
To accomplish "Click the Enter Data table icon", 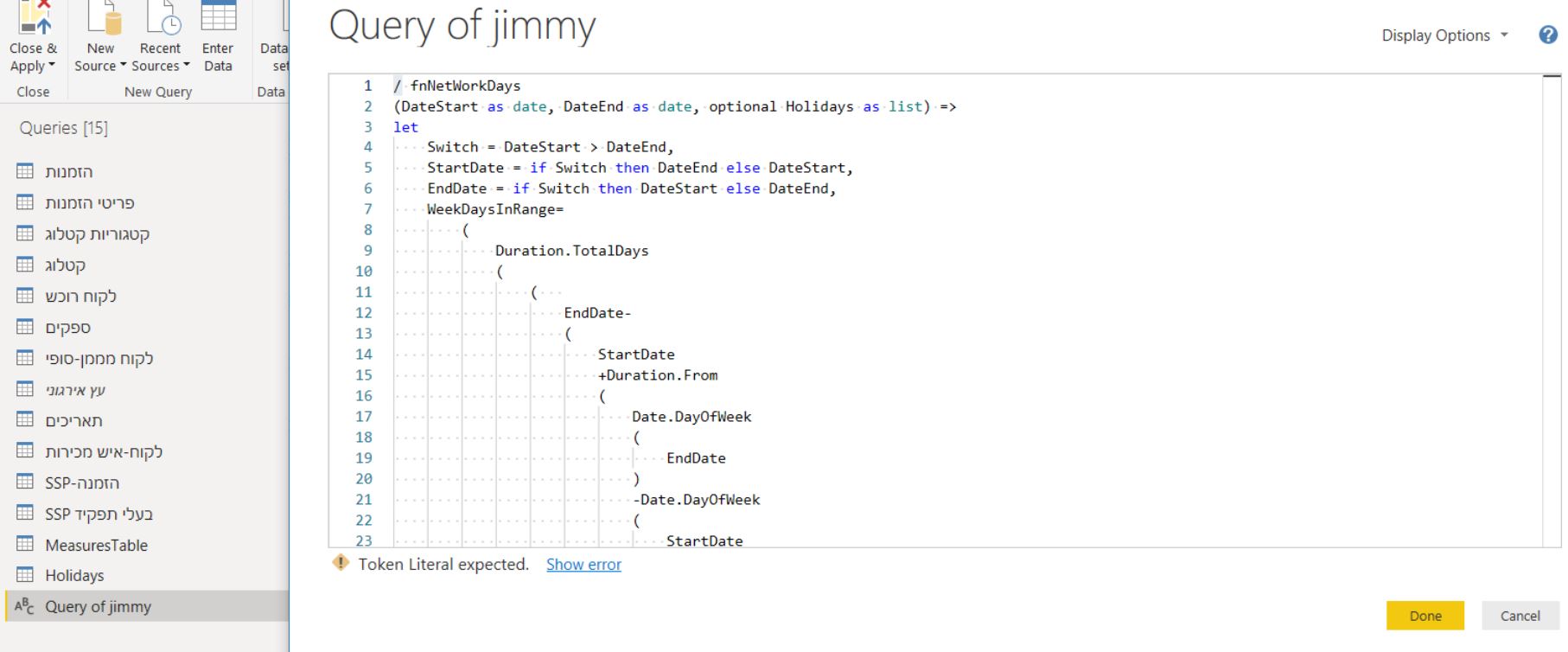I will (218, 16).
